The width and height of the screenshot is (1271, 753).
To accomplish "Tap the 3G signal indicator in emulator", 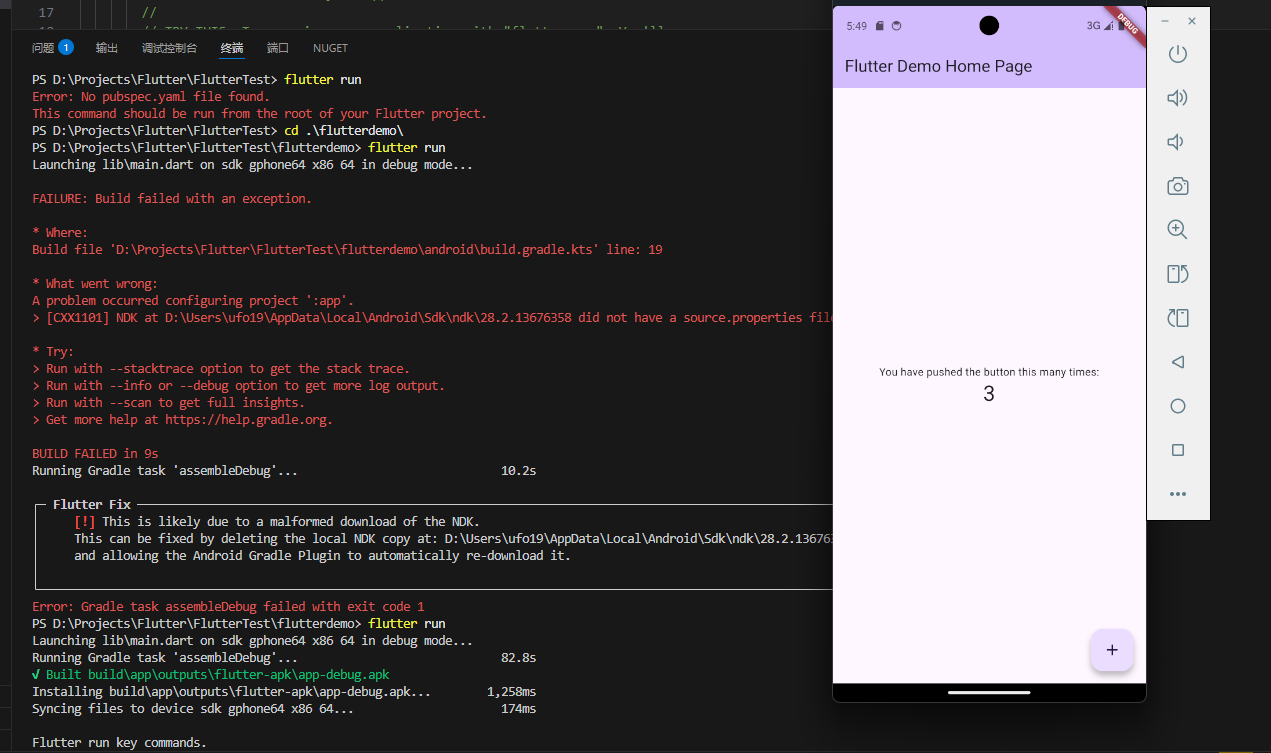I will pos(1094,26).
